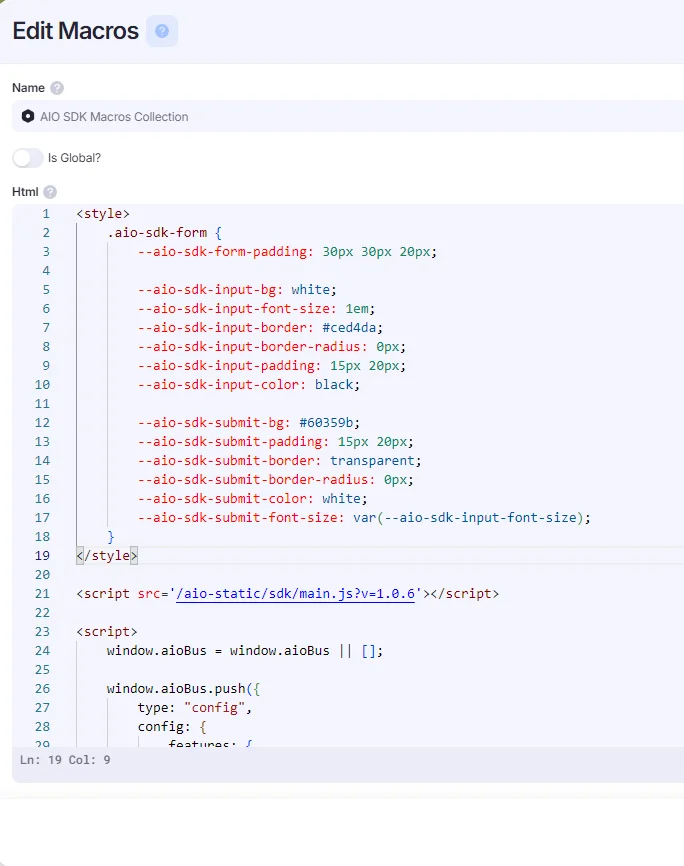Click the transparent submit border value

pyautogui.click(x=373, y=461)
